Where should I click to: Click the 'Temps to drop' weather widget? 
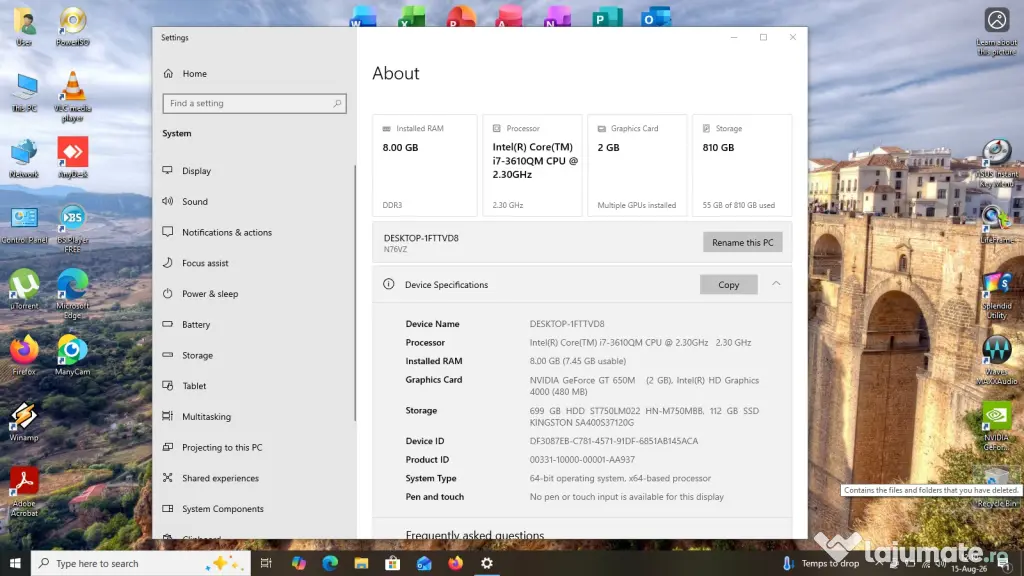pos(823,563)
